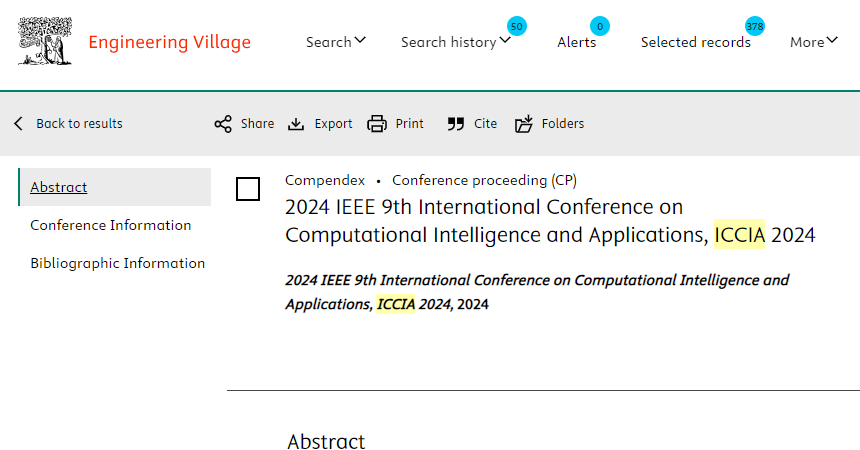This screenshot has height=450, width=860.
Task: Click the Export download icon
Action: coord(296,124)
